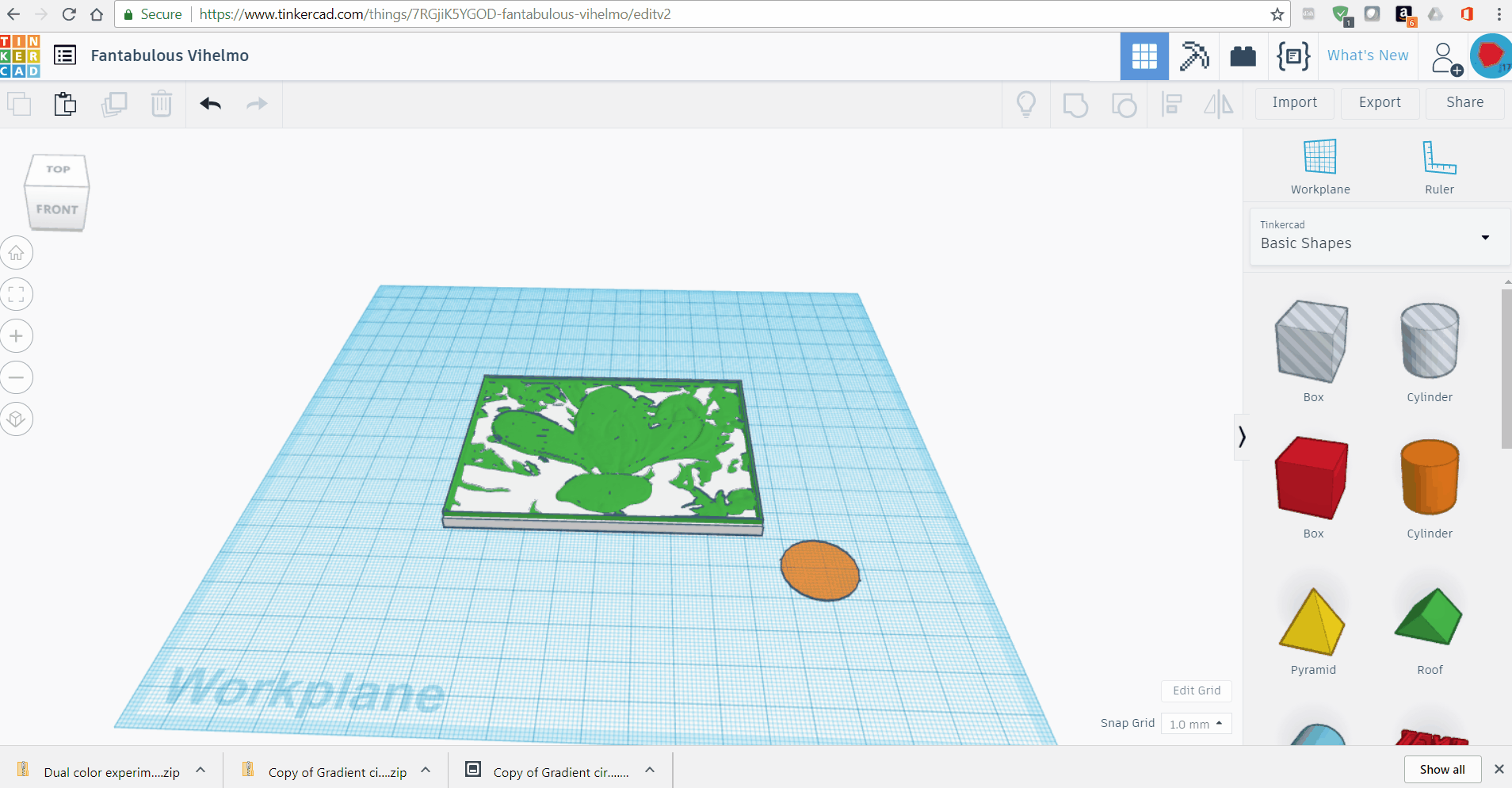Click Show all downloads
This screenshot has width=1512, height=788.
pyautogui.click(x=1441, y=769)
